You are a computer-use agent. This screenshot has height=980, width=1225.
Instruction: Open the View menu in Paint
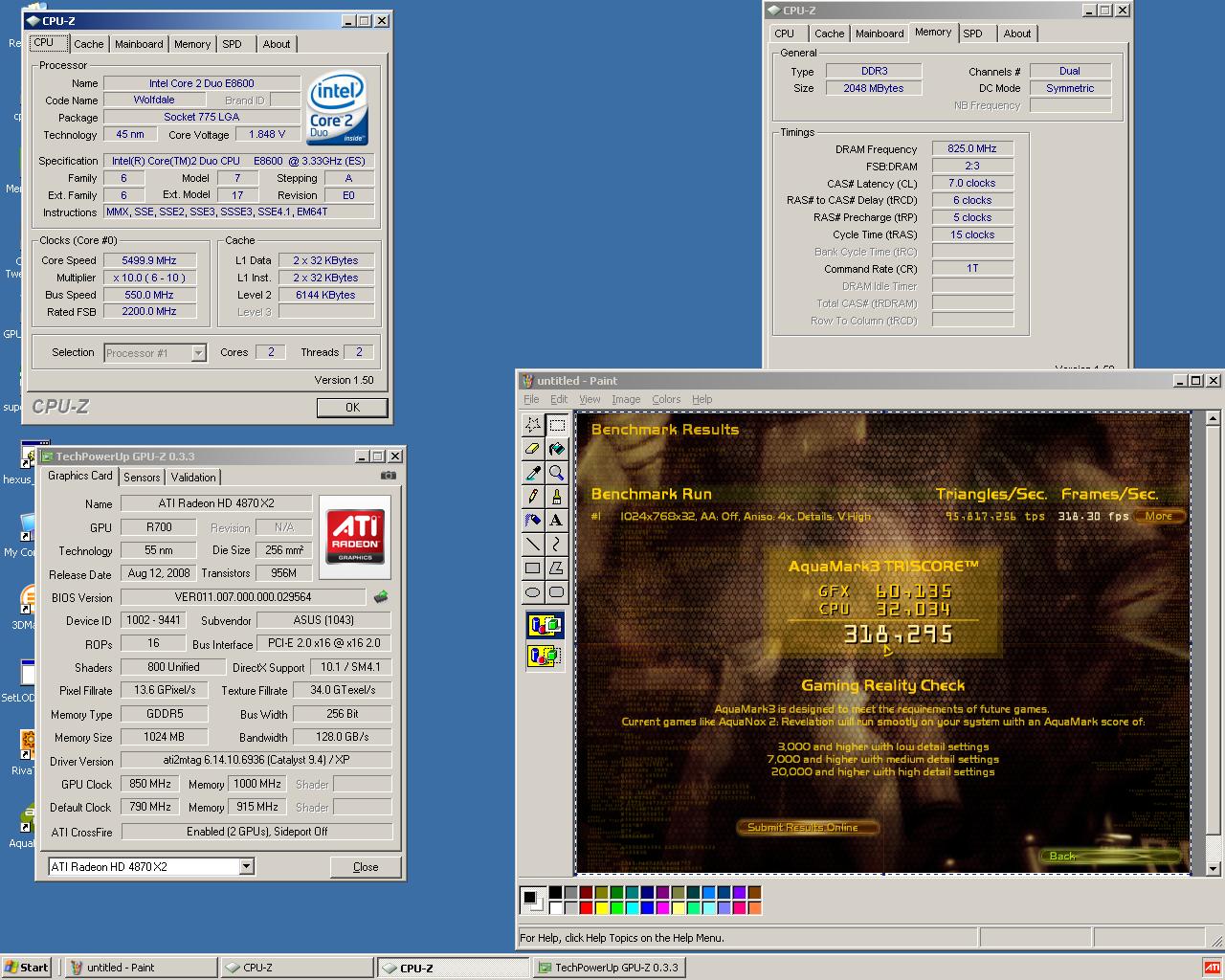pos(590,399)
